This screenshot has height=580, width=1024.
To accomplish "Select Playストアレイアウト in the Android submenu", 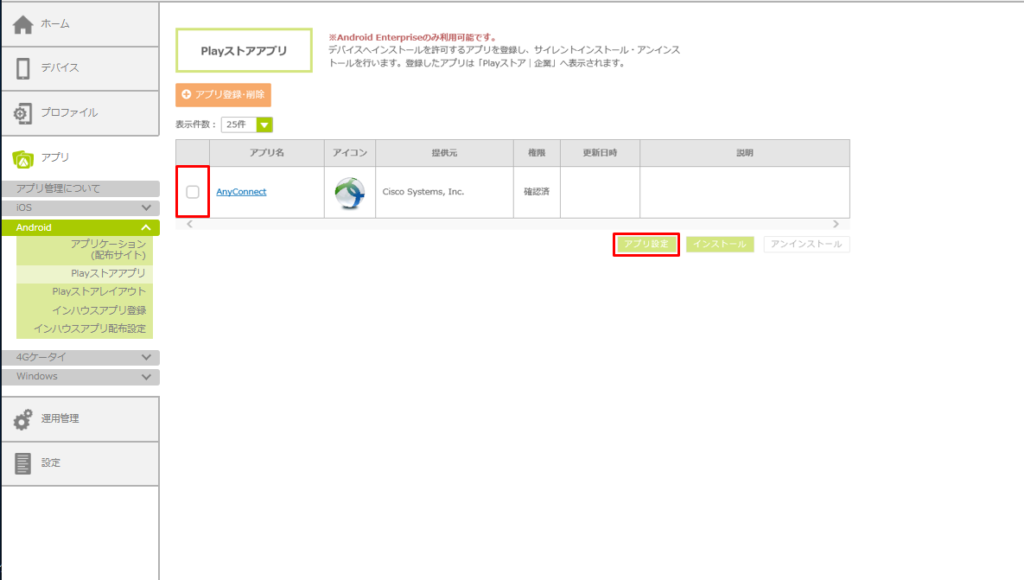I will [98, 291].
